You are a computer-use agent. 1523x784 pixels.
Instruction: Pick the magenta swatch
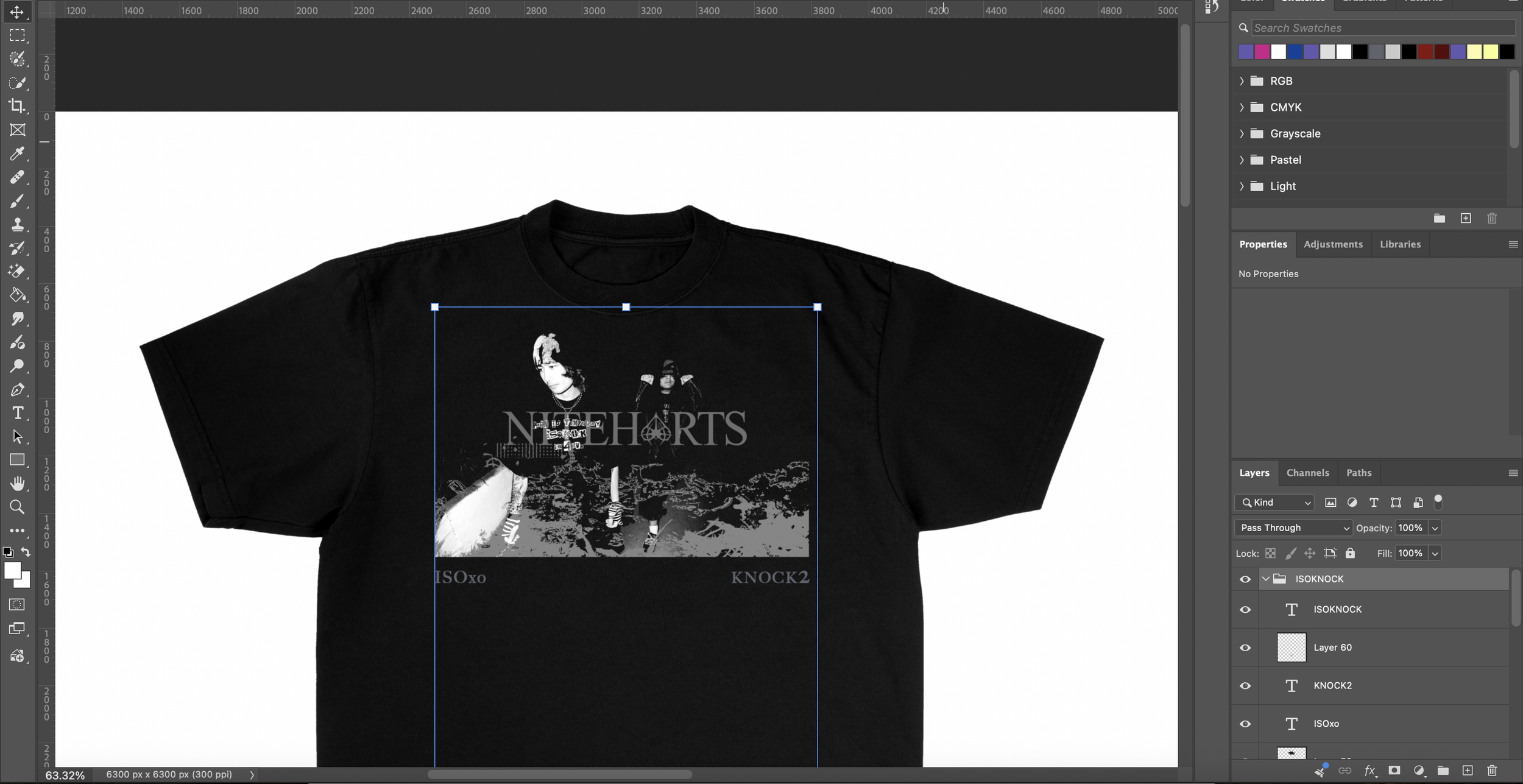(x=1262, y=52)
